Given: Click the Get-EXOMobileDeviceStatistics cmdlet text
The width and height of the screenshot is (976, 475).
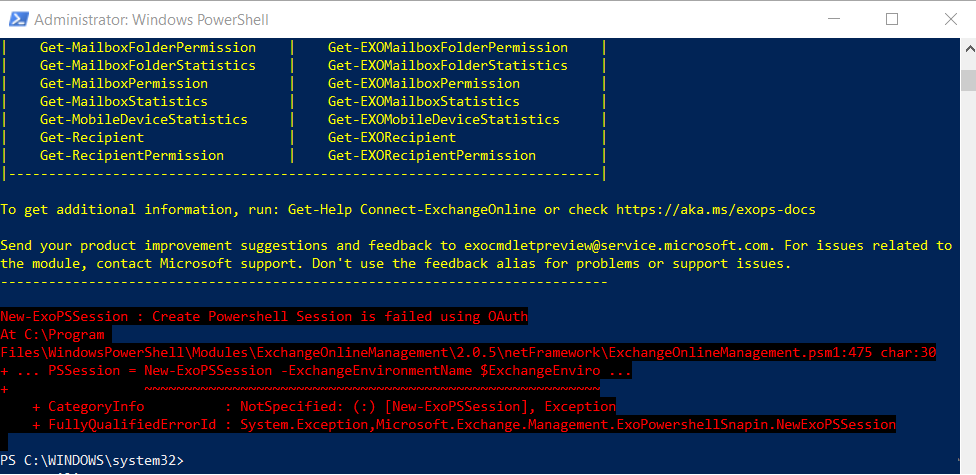Looking at the screenshot, I should (x=443, y=120).
